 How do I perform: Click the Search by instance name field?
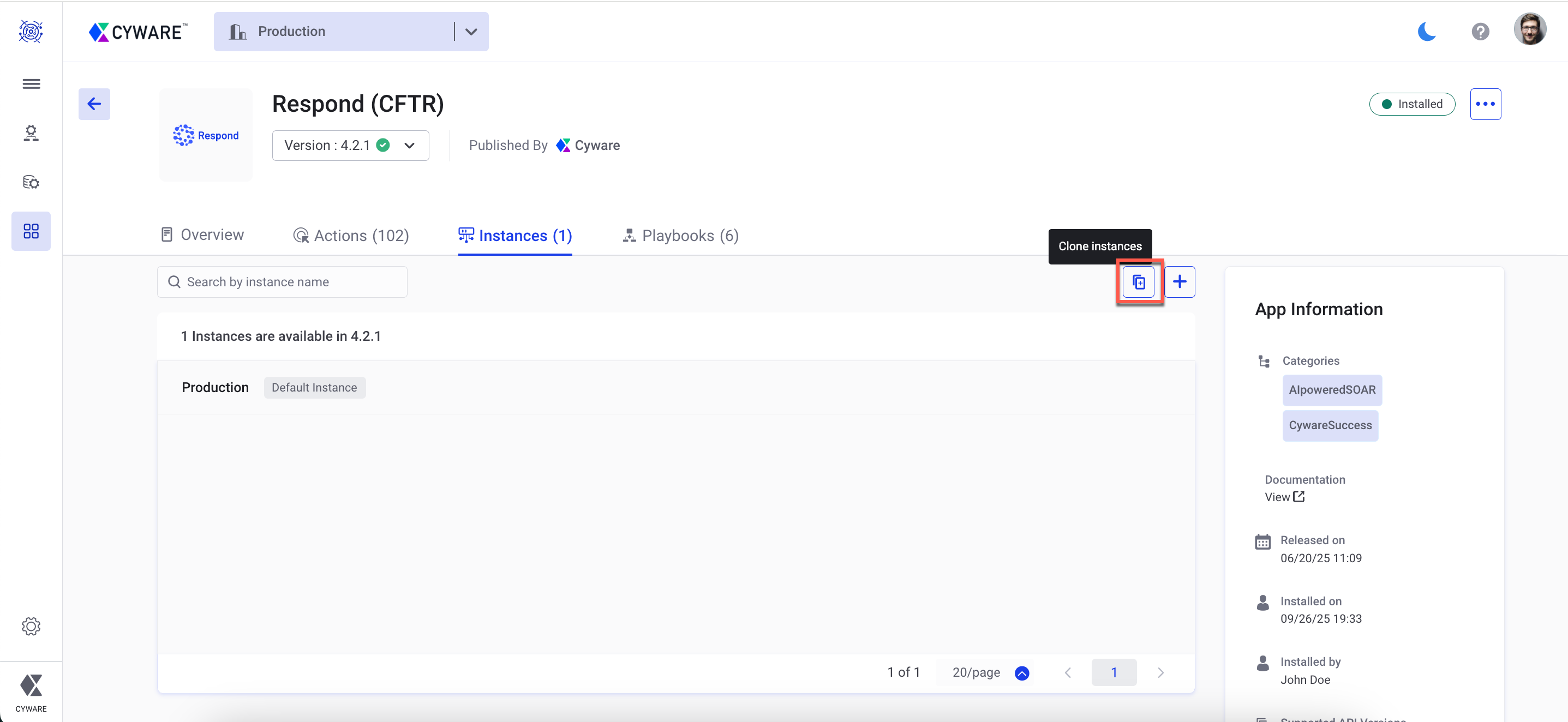(x=282, y=281)
